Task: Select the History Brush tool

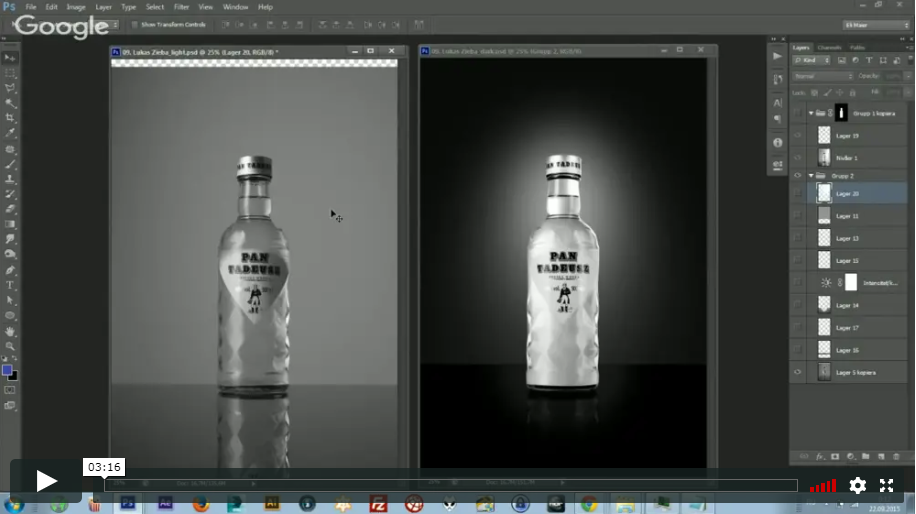Action: pos(10,194)
